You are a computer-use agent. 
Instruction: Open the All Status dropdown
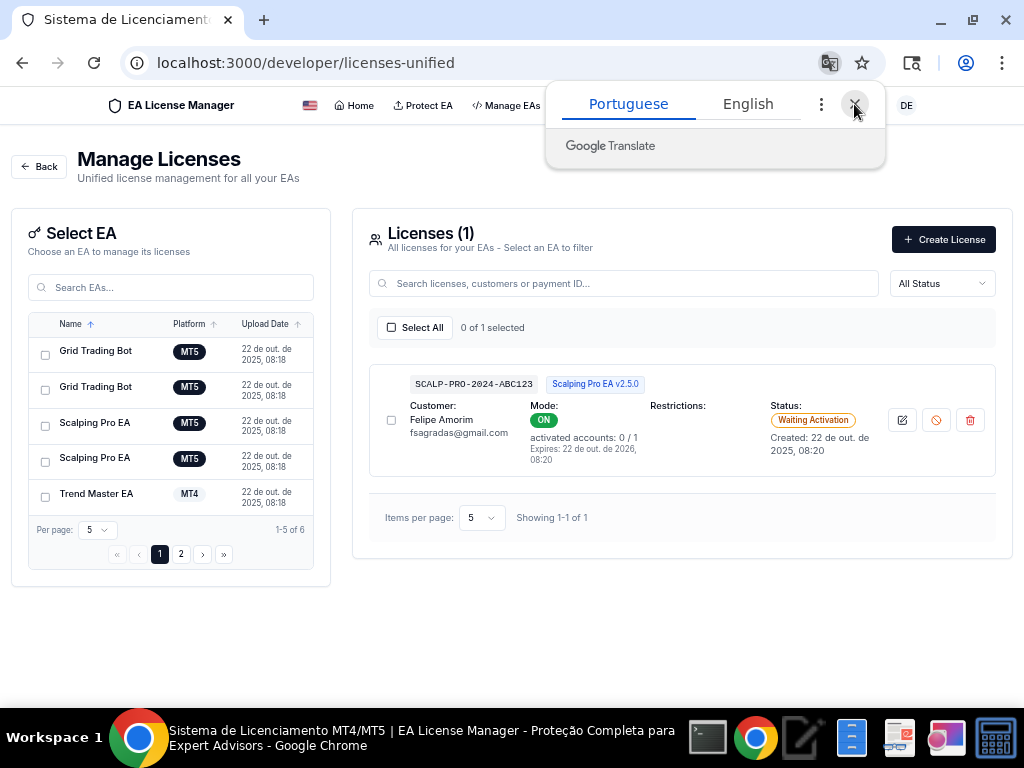pyautogui.click(x=941, y=283)
